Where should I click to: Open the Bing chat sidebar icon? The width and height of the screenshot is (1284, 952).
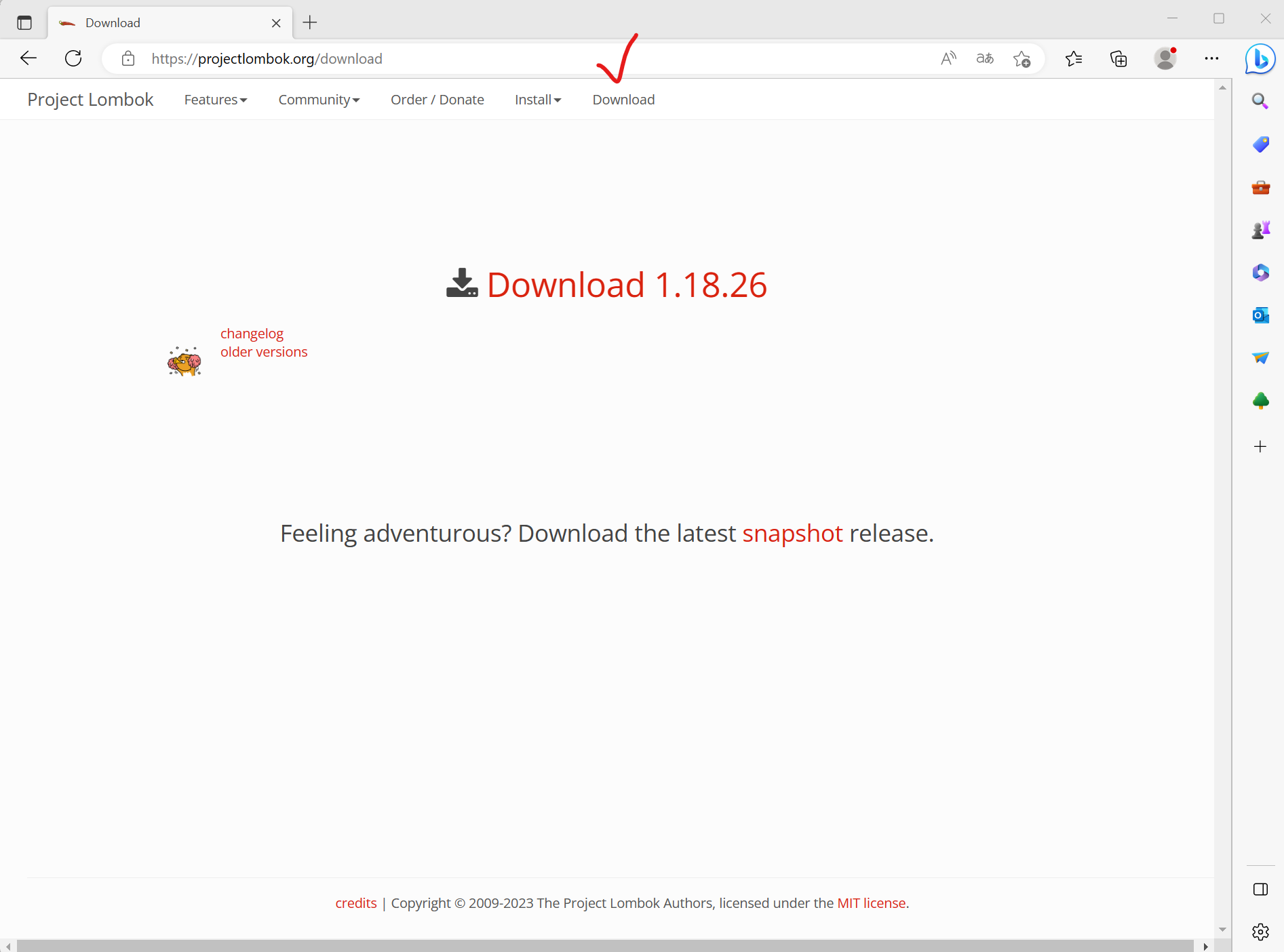pos(1260,59)
